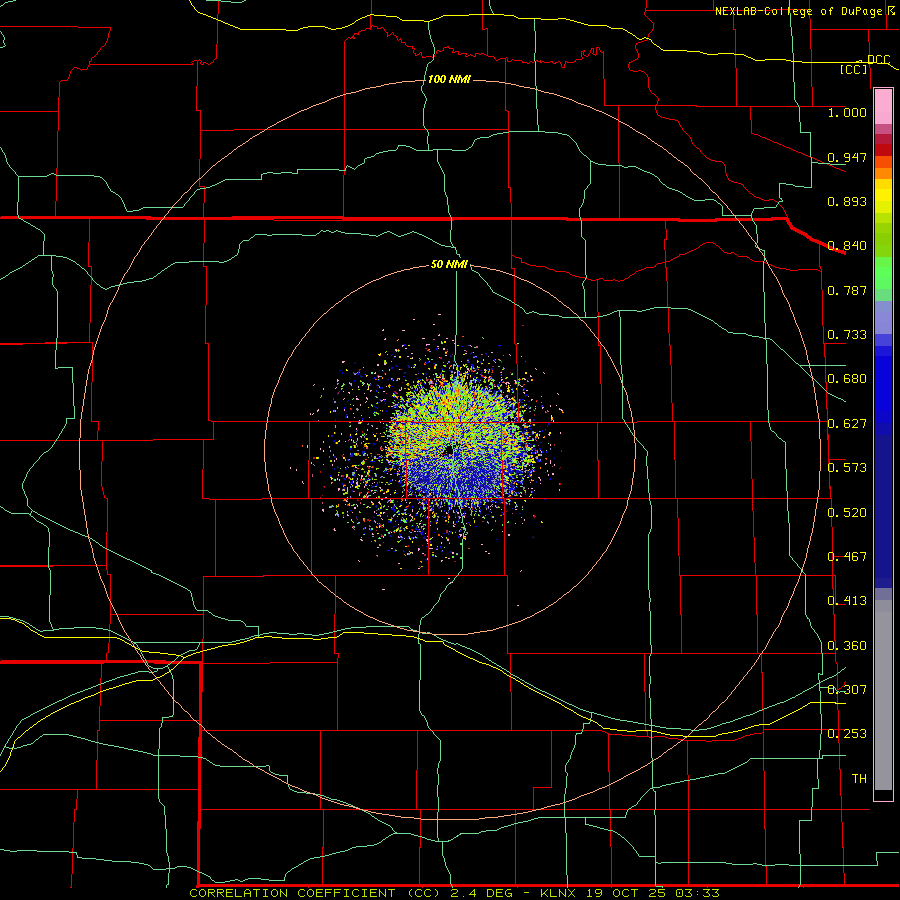Click the TH threshold label on the scale

(x=859, y=779)
